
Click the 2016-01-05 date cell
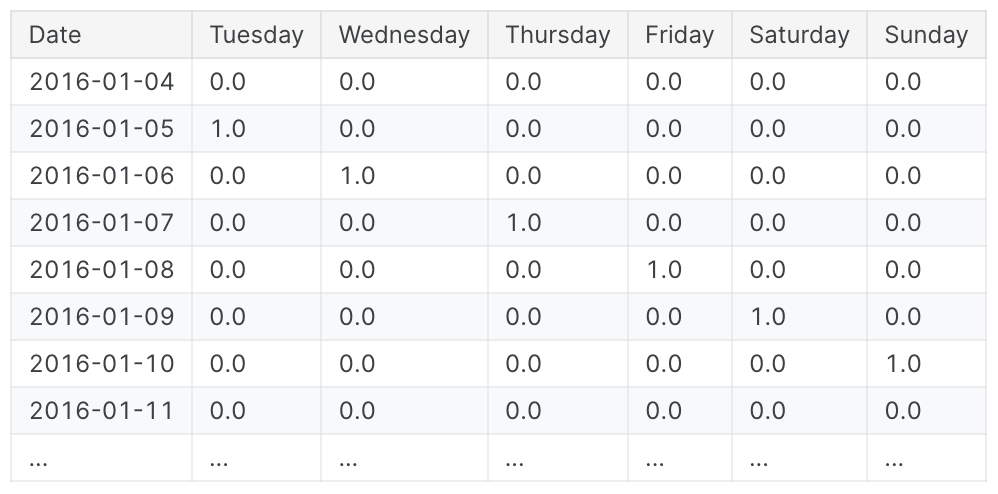(x=101, y=129)
